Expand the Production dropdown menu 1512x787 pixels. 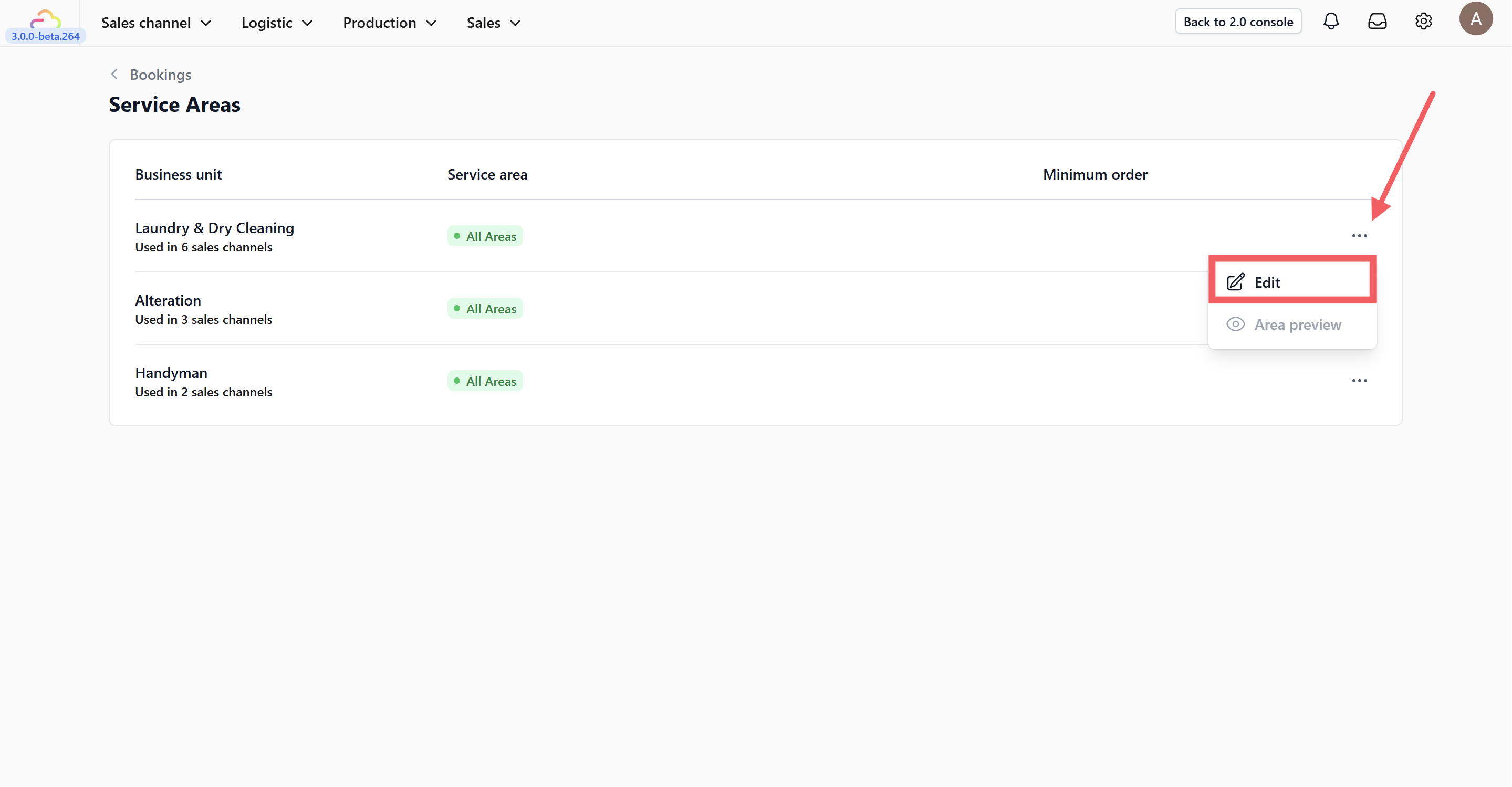click(x=390, y=23)
